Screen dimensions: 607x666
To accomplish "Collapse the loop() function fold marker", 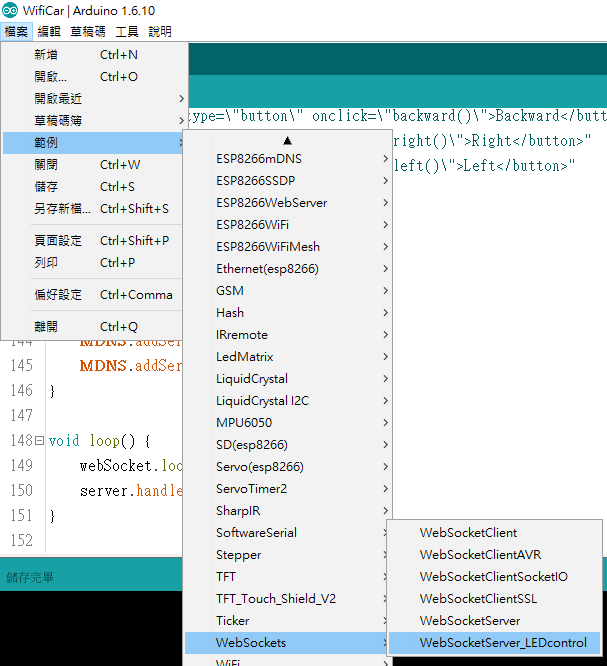I will 40,440.
